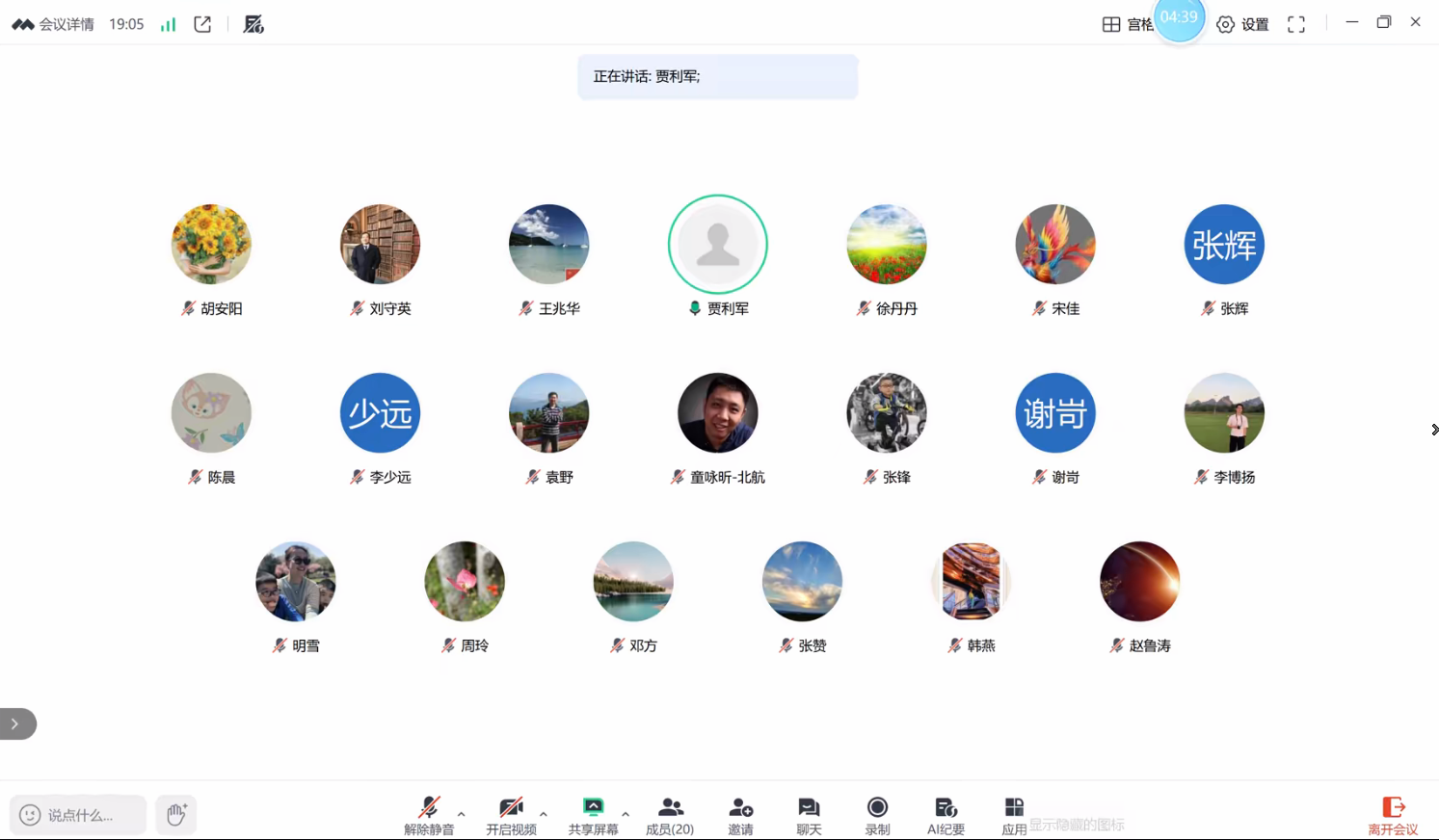Click the raise hand icon
Screen dimensions: 1439x840
[176, 815]
